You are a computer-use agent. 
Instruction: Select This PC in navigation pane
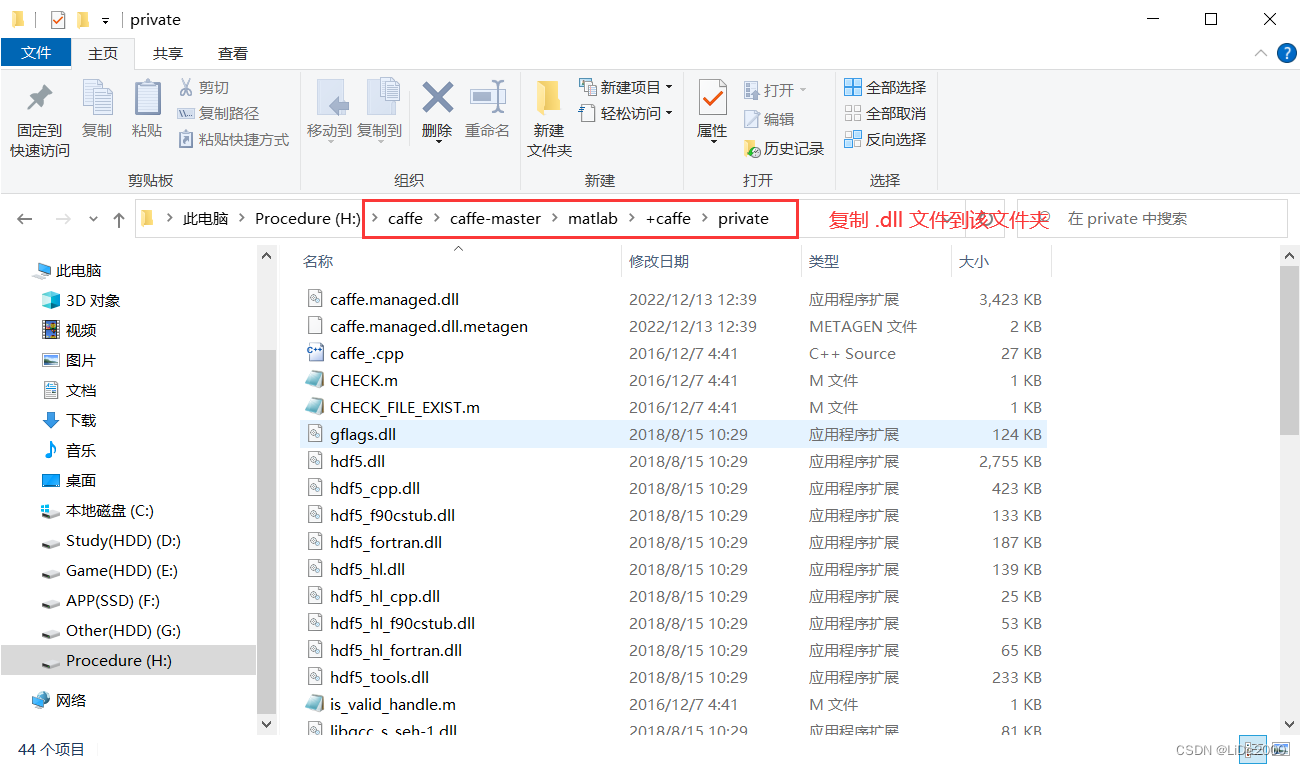(79, 271)
